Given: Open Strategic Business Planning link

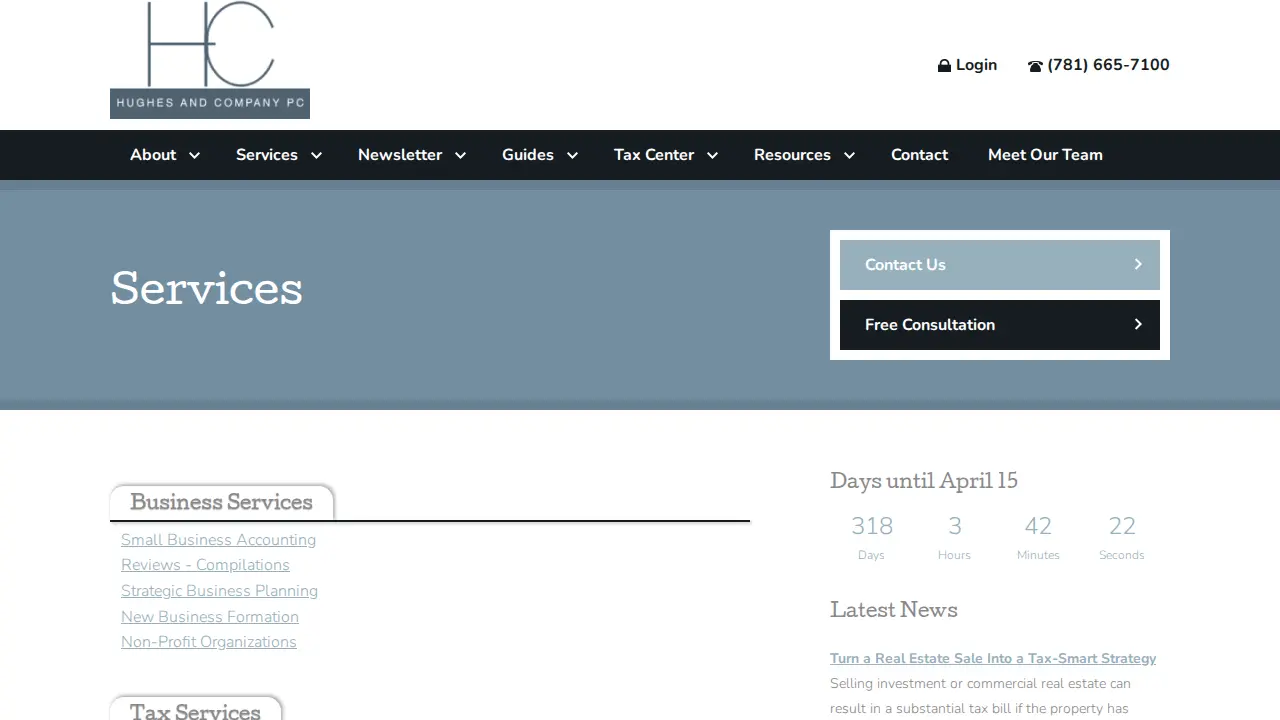Looking at the screenshot, I should tap(219, 591).
